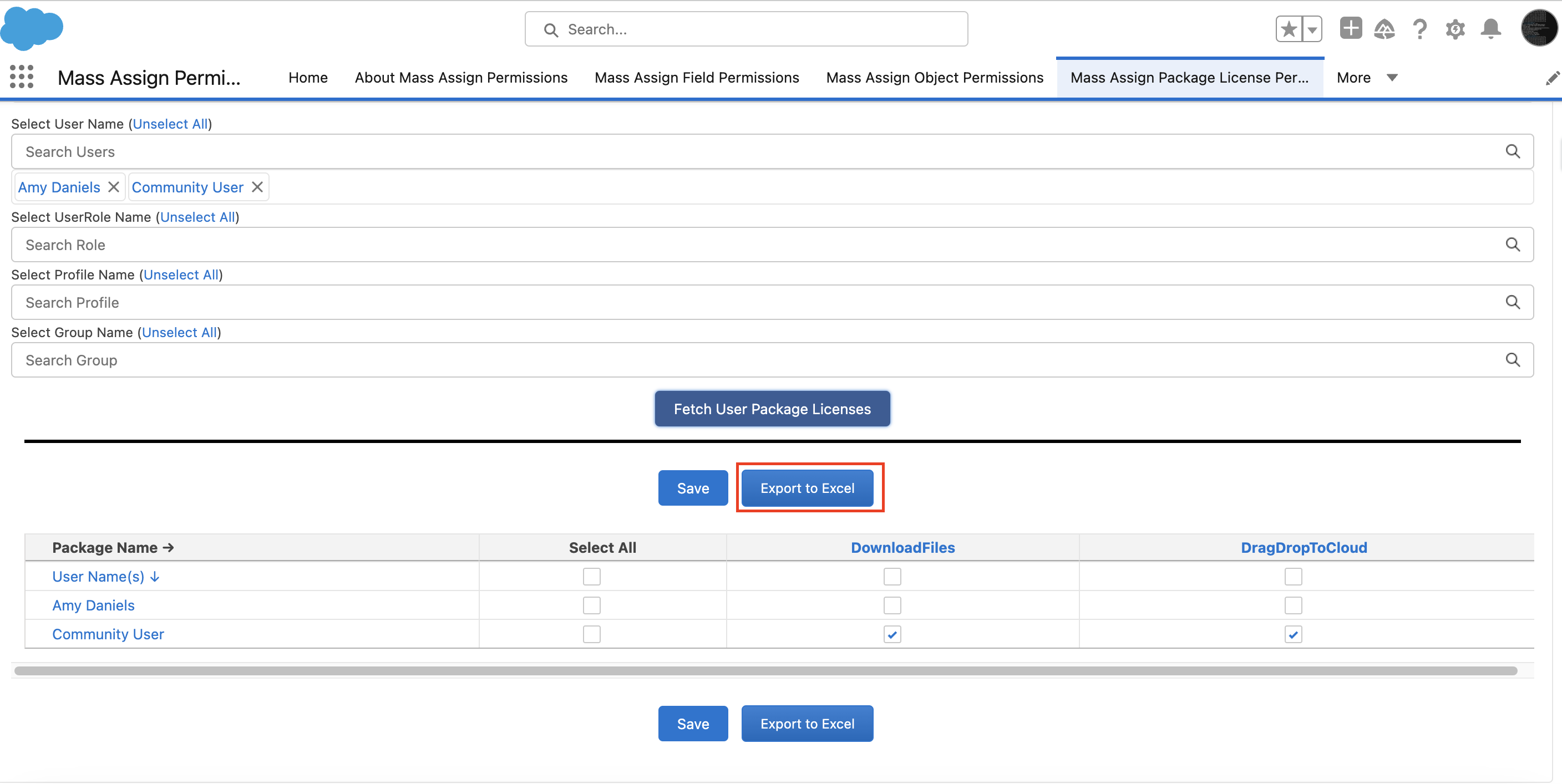The width and height of the screenshot is (1562, 784).
Task: Expand the More navigation menu
Action: click(1367, 78)
